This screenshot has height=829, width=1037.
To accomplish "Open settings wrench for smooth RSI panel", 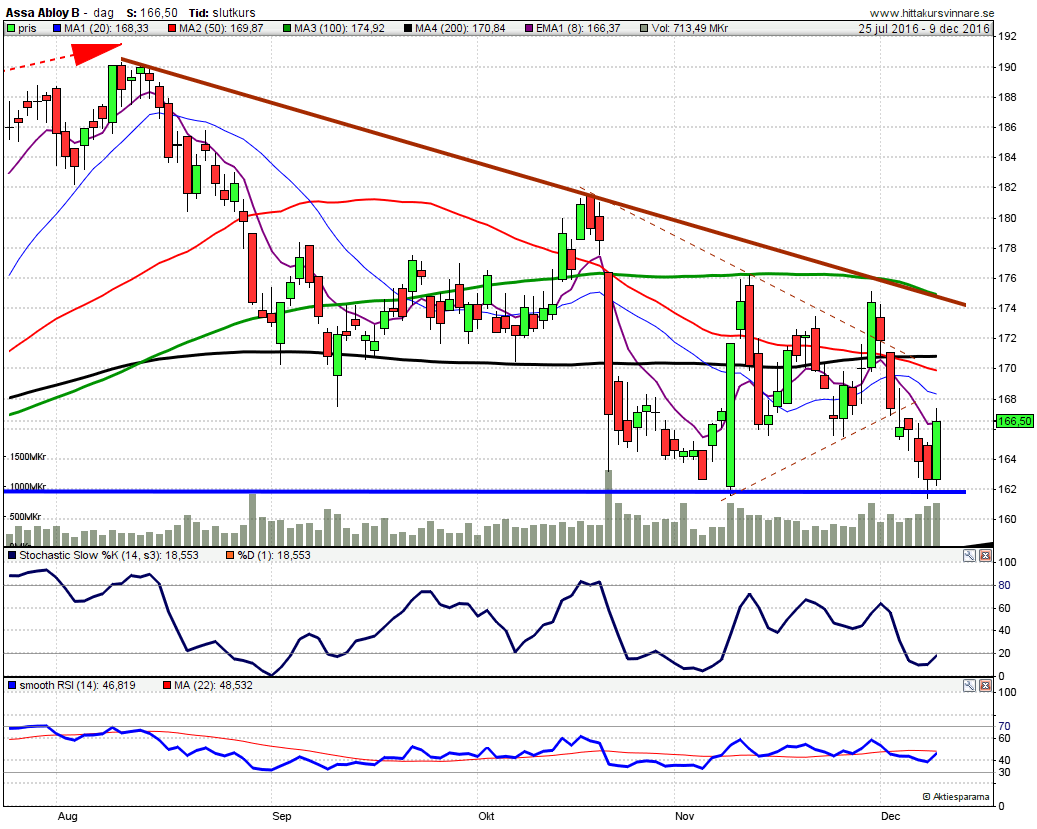I will point(969,685).
